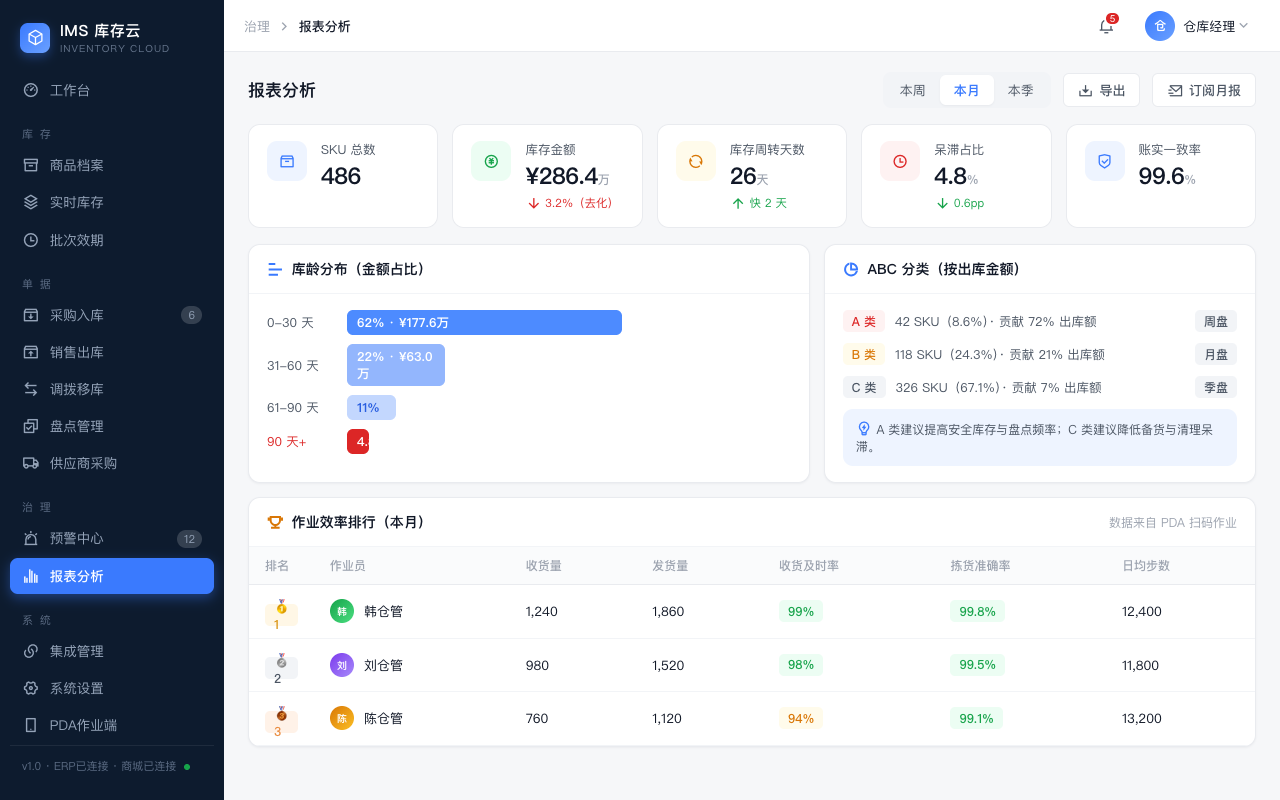The width and height of the screenshot is (1280, 800).
Task: Click the 周盘 tag for A 类
Action: tap(1216, 321)
